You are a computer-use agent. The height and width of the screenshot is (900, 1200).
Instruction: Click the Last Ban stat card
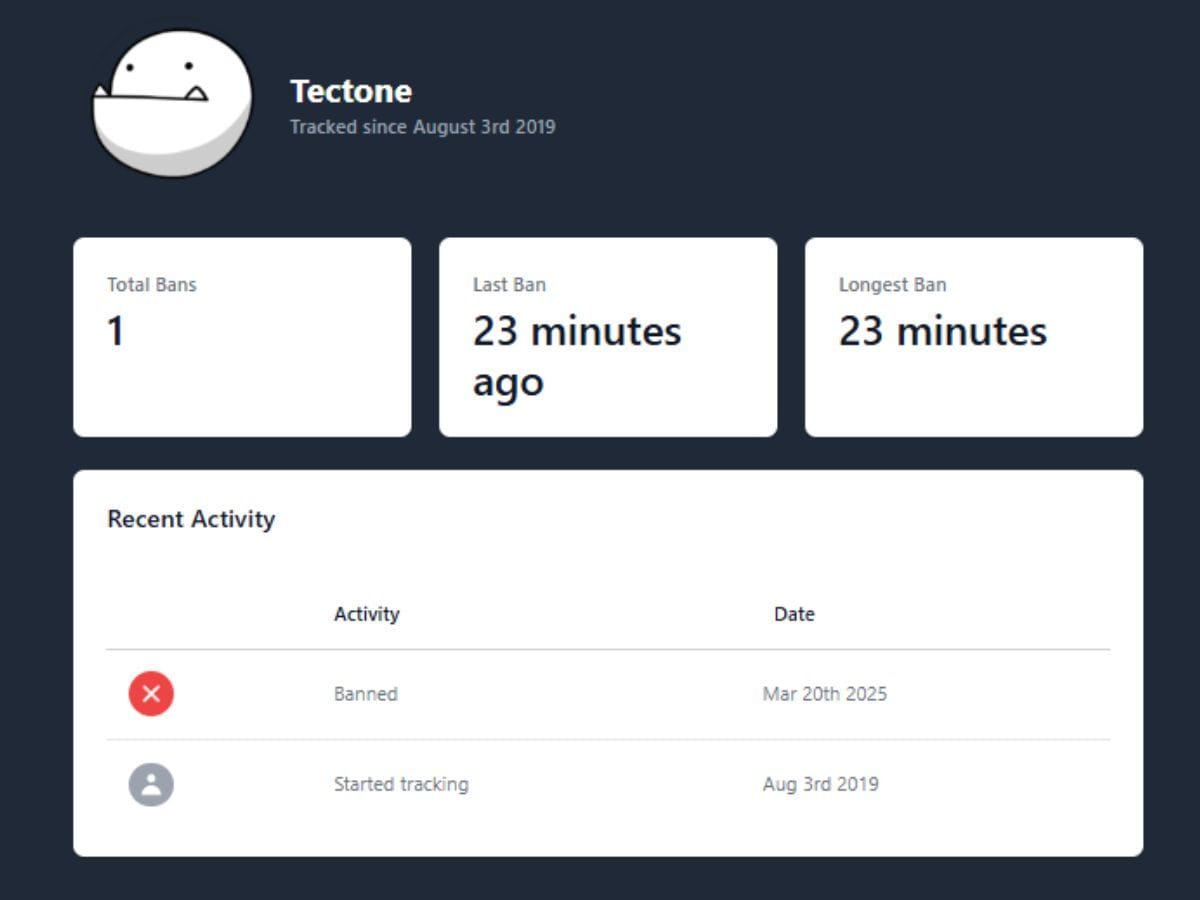pos(608,335)
